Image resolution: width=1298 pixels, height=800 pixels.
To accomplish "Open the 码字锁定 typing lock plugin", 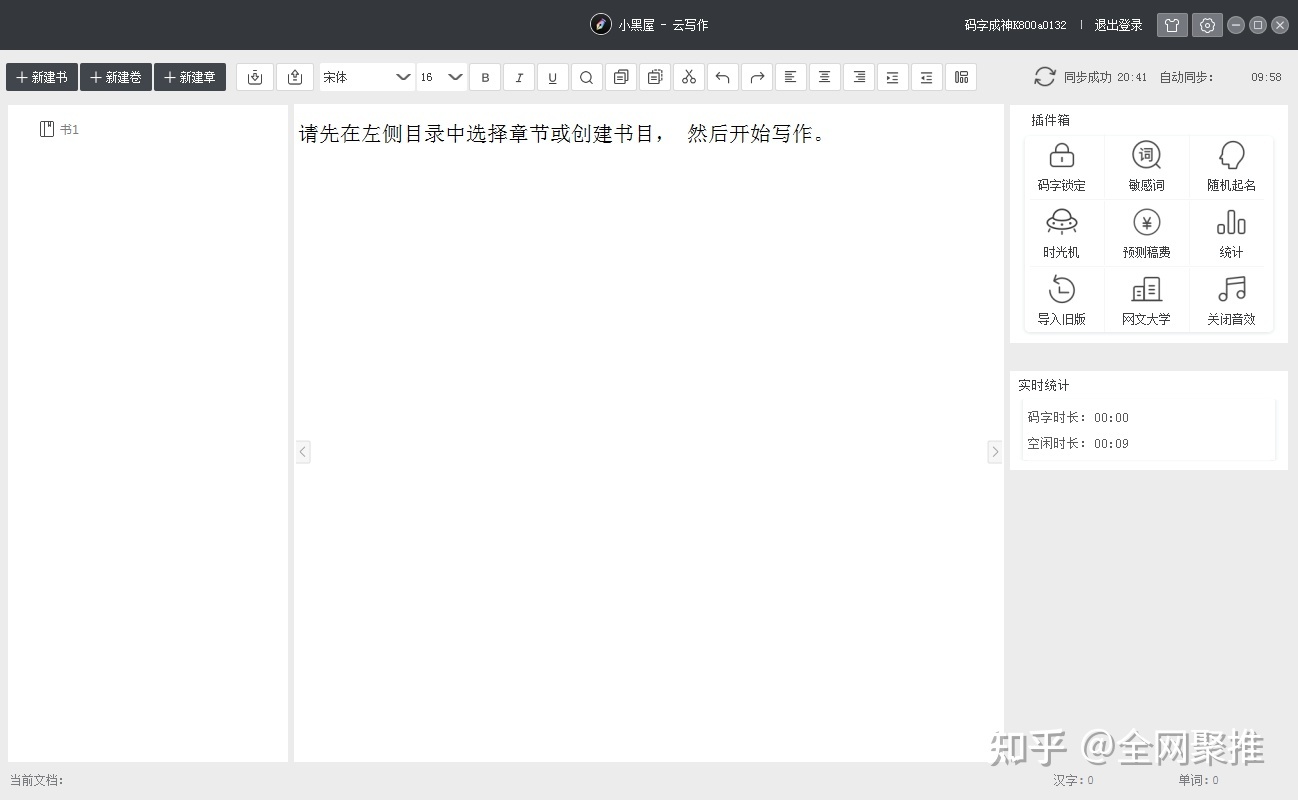I will pos(1061,167).
